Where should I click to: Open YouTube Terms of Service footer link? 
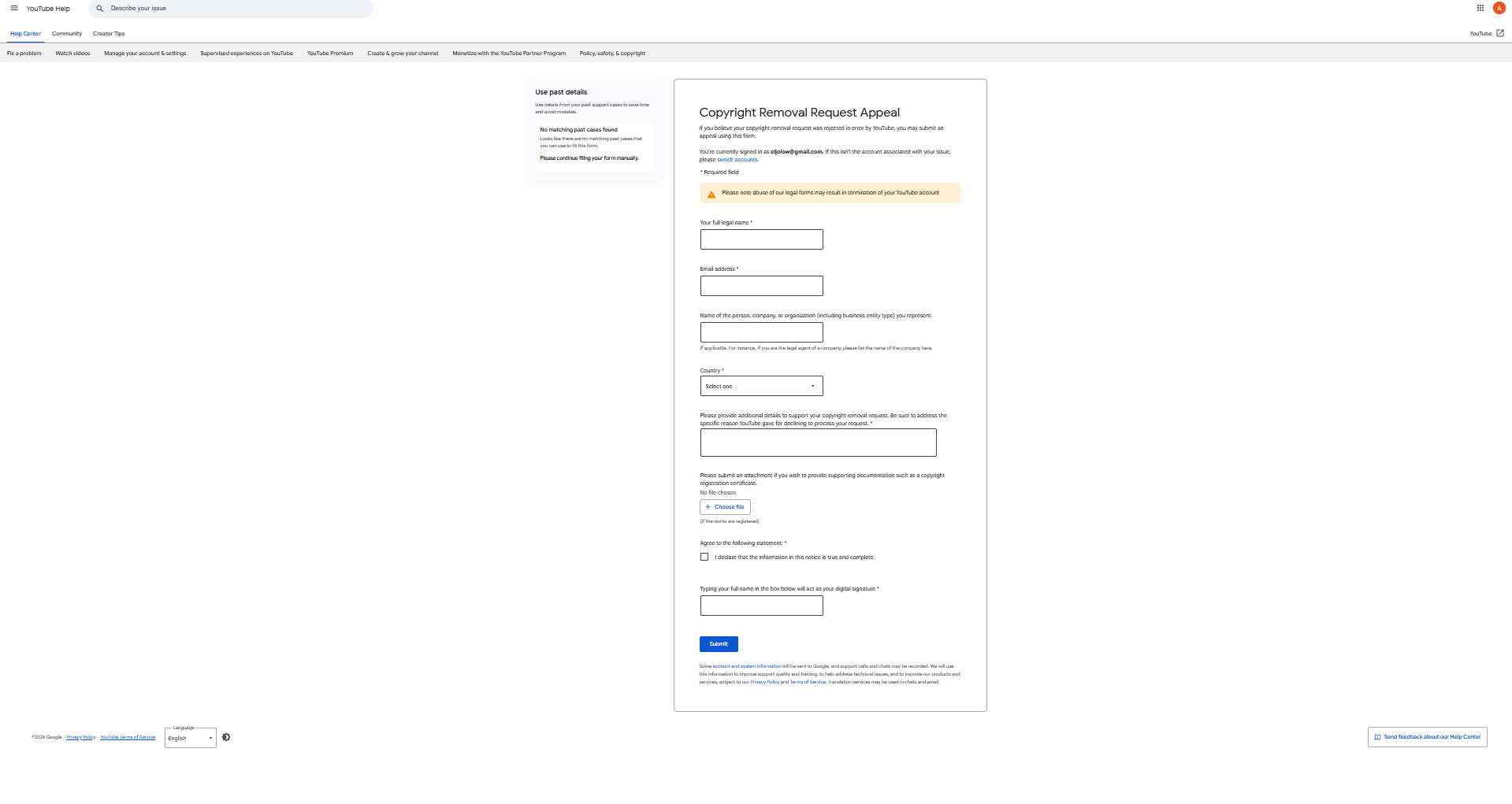pos(128,737)
